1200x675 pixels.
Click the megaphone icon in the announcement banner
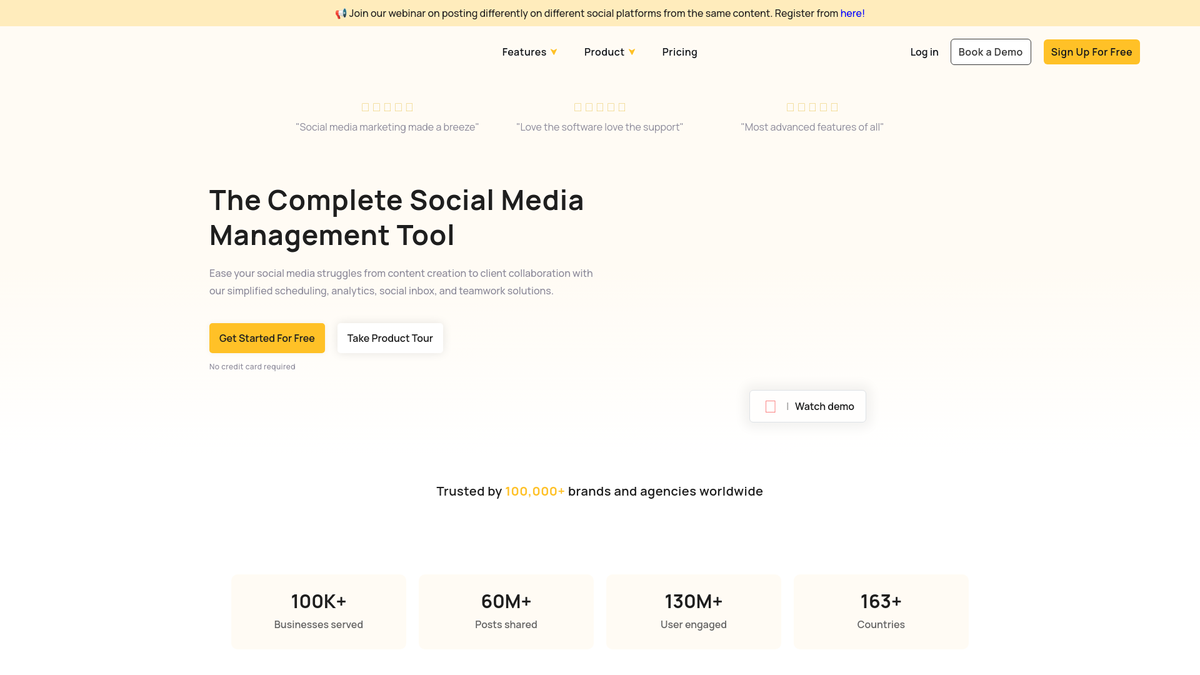point(341,14)
